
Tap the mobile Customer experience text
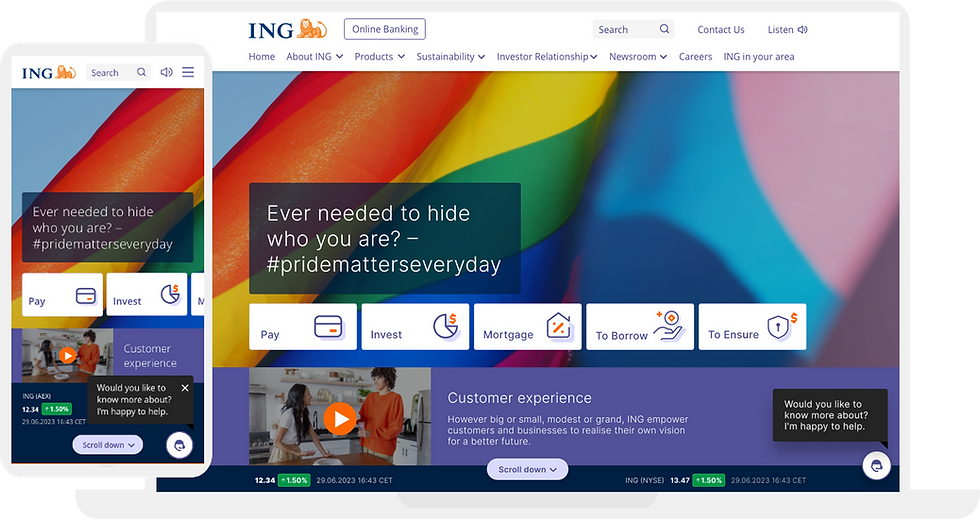pos(150,356)
